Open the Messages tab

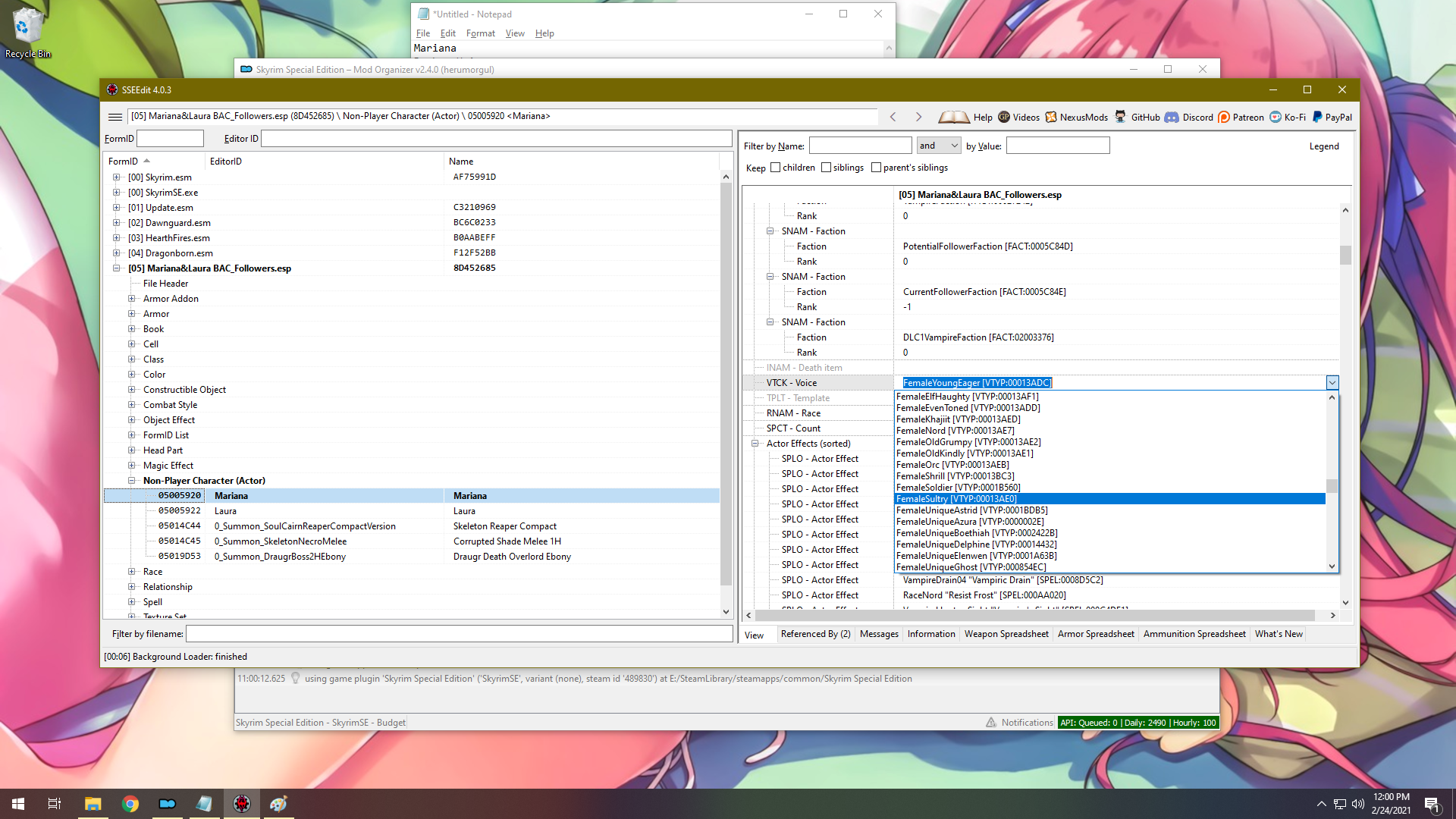click(x=879, y=634)
